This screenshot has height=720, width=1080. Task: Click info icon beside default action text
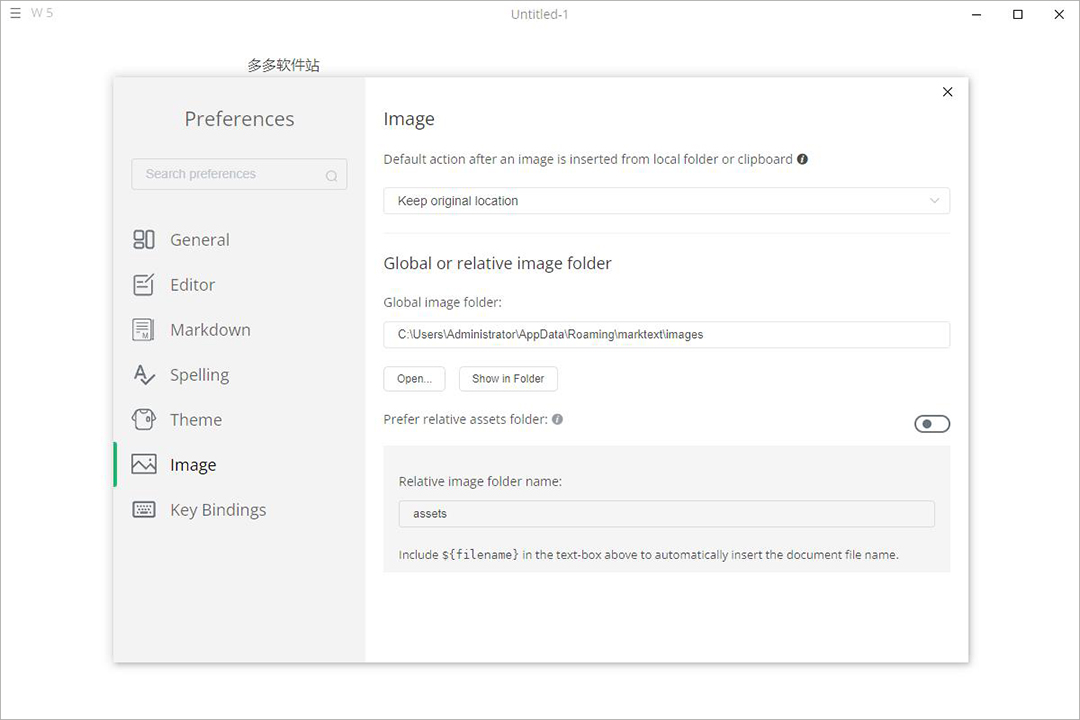point(803,159)
